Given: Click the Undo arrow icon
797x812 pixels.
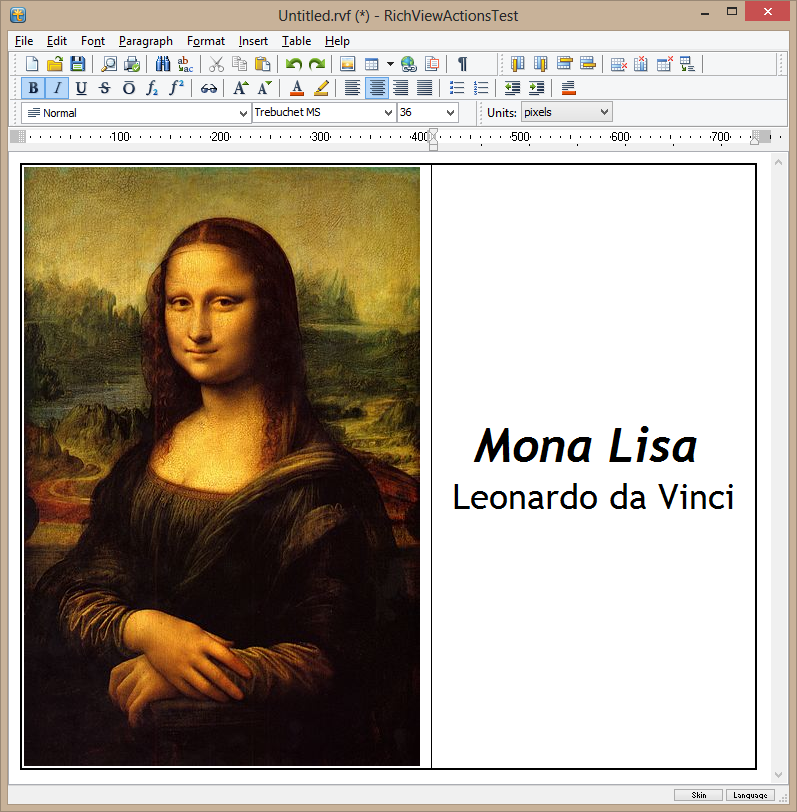Looking at the screenshot, I should point(293,64).
